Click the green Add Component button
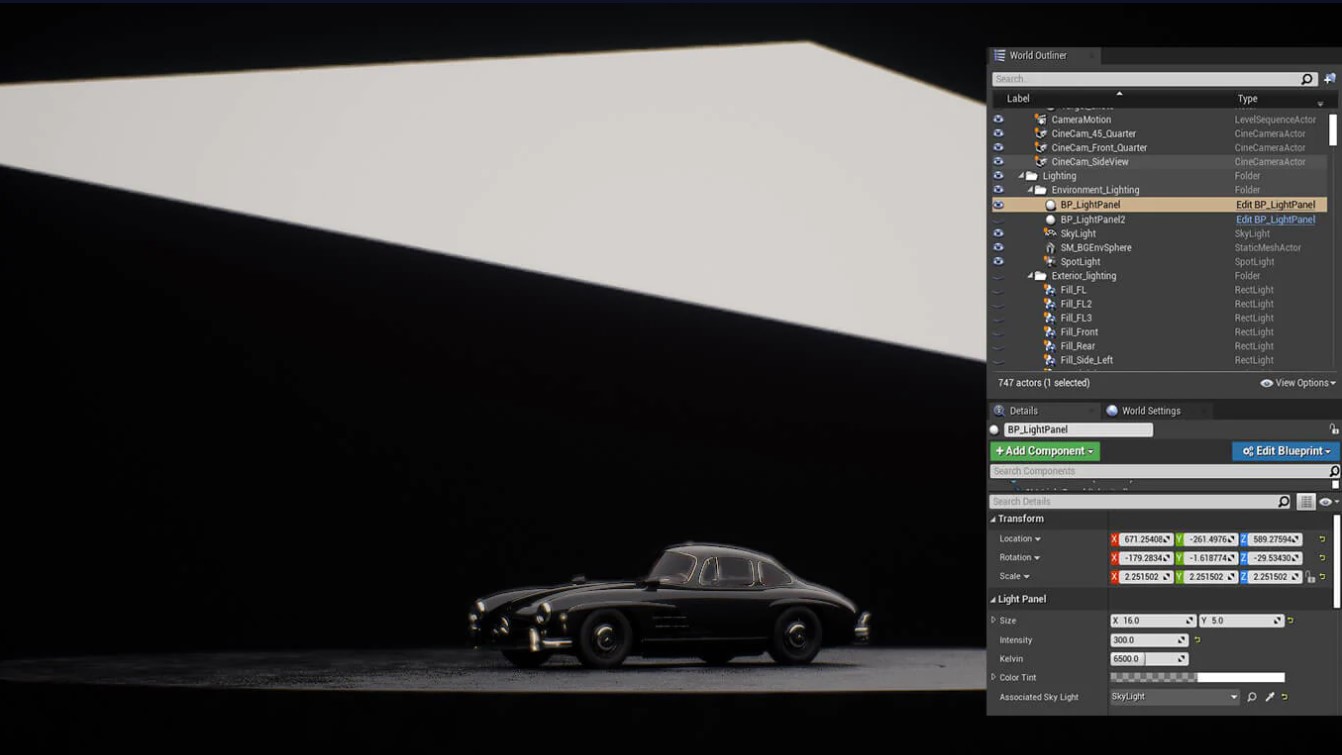This screenshot has width=1342, height=755. click(1043, 451)
